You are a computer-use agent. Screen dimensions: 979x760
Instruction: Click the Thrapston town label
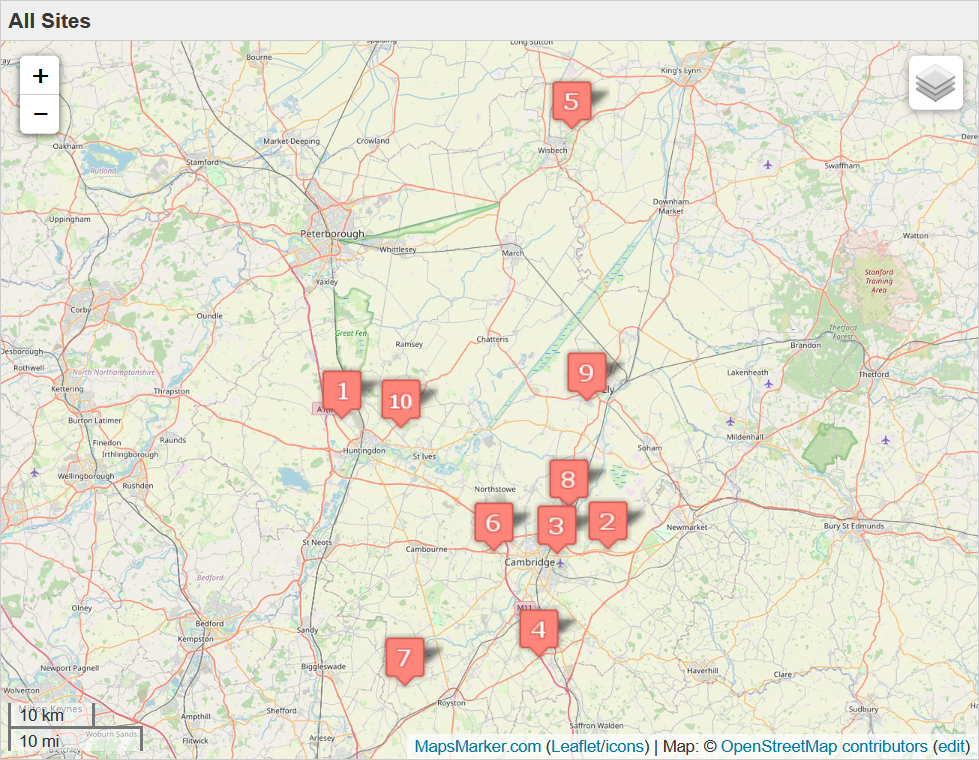click(172, 392)
